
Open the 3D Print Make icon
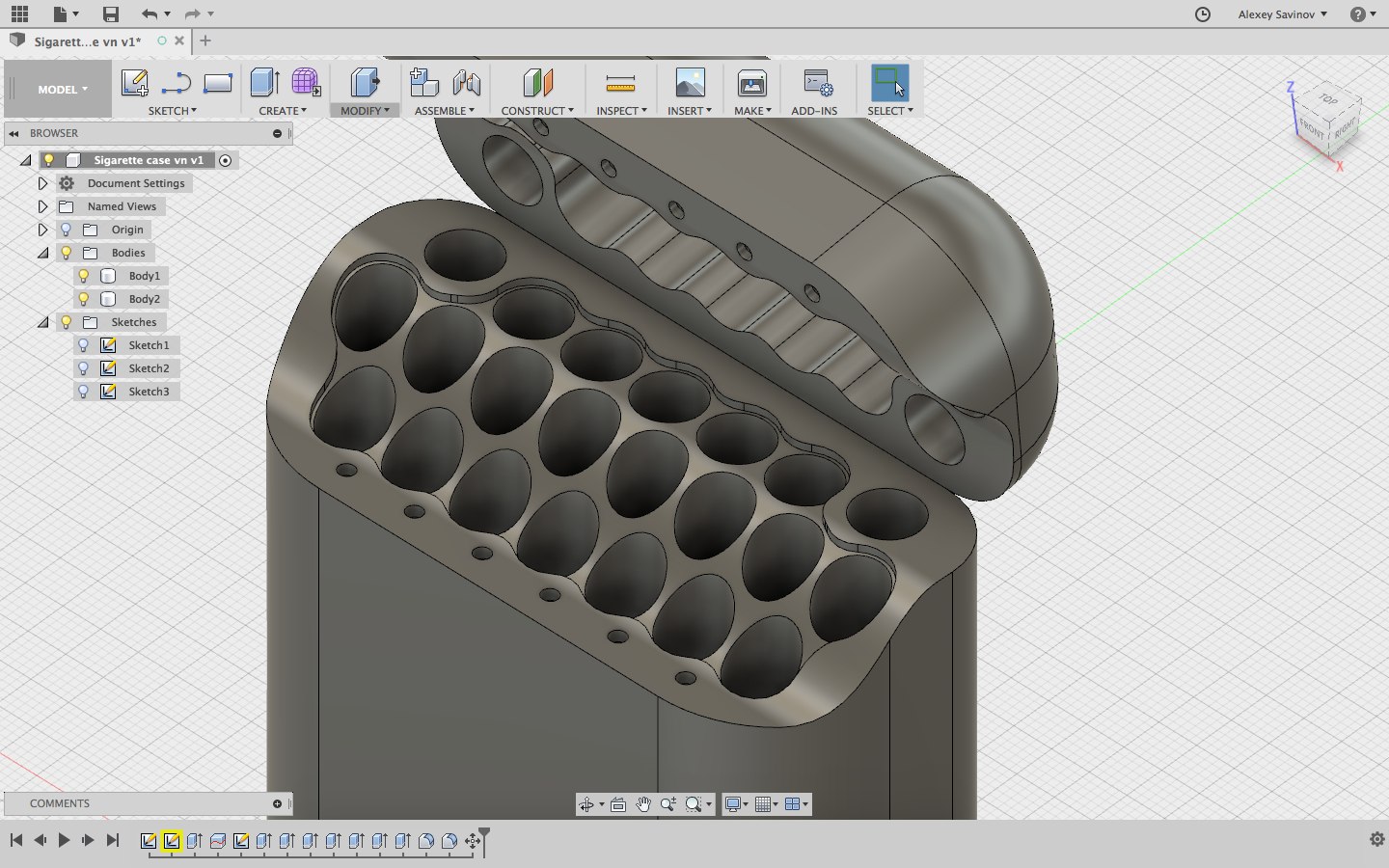click(x=751, y=83)
